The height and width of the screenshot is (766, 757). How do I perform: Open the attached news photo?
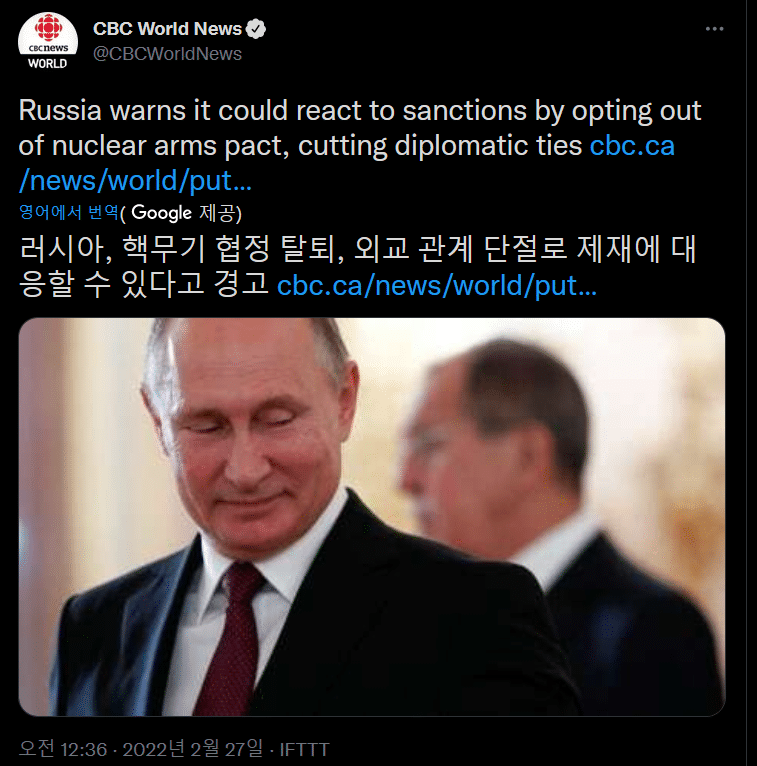point(372,517)
